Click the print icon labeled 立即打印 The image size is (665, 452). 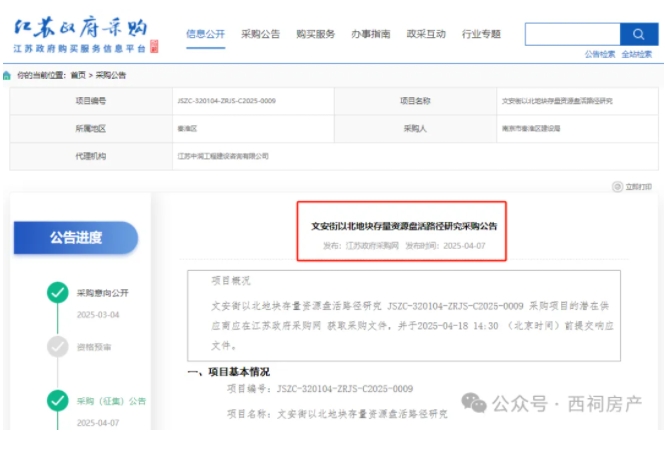coord(617,187)
